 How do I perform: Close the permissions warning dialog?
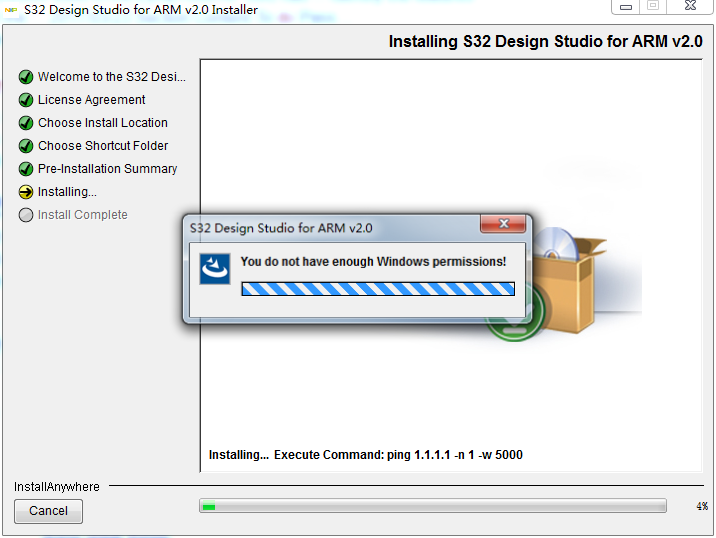click(503, 224)
